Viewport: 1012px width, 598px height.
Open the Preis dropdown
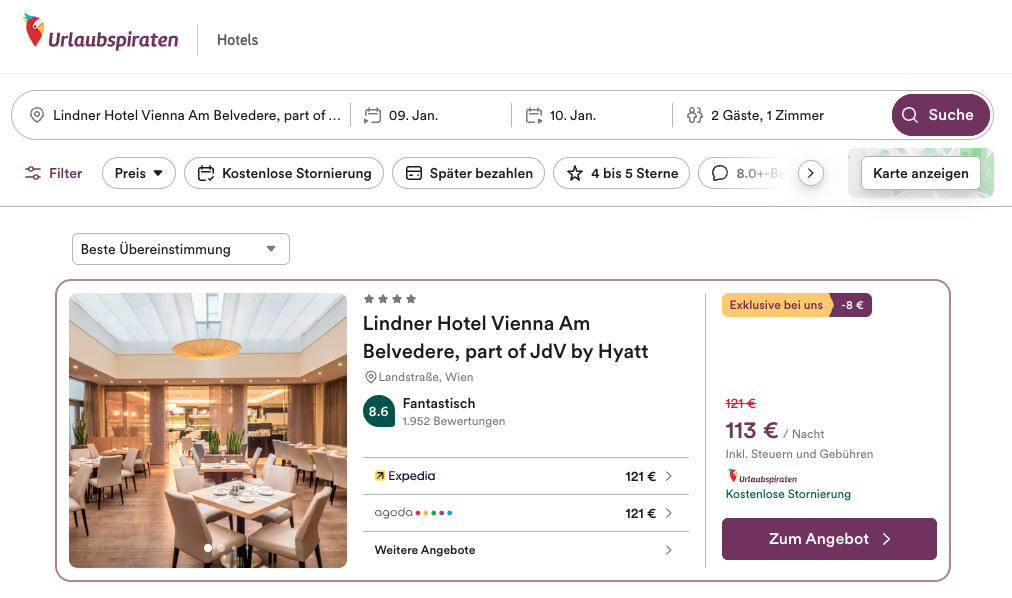click(x=139, y=173)
